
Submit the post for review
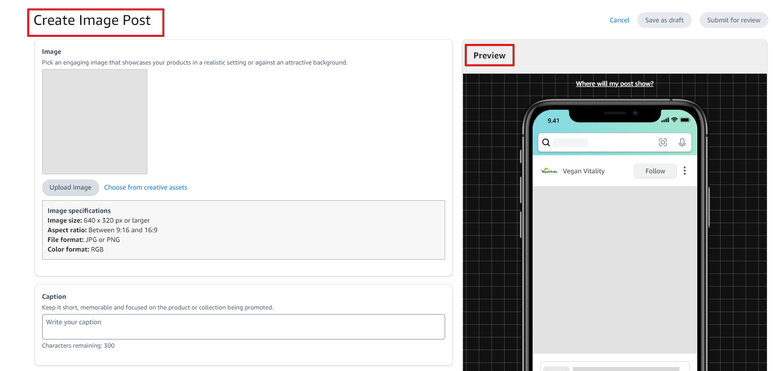click(x=734, y=20)
